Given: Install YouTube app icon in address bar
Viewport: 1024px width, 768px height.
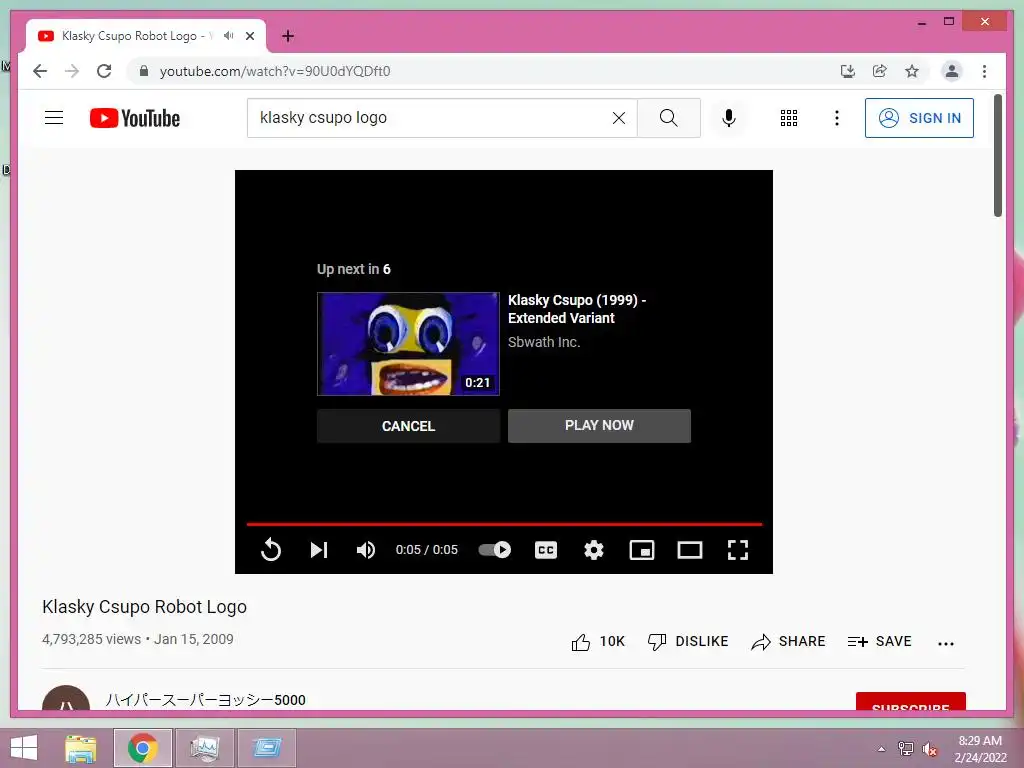Looking at the screenshot, I should pyautogui.click(x=848, y=71).
